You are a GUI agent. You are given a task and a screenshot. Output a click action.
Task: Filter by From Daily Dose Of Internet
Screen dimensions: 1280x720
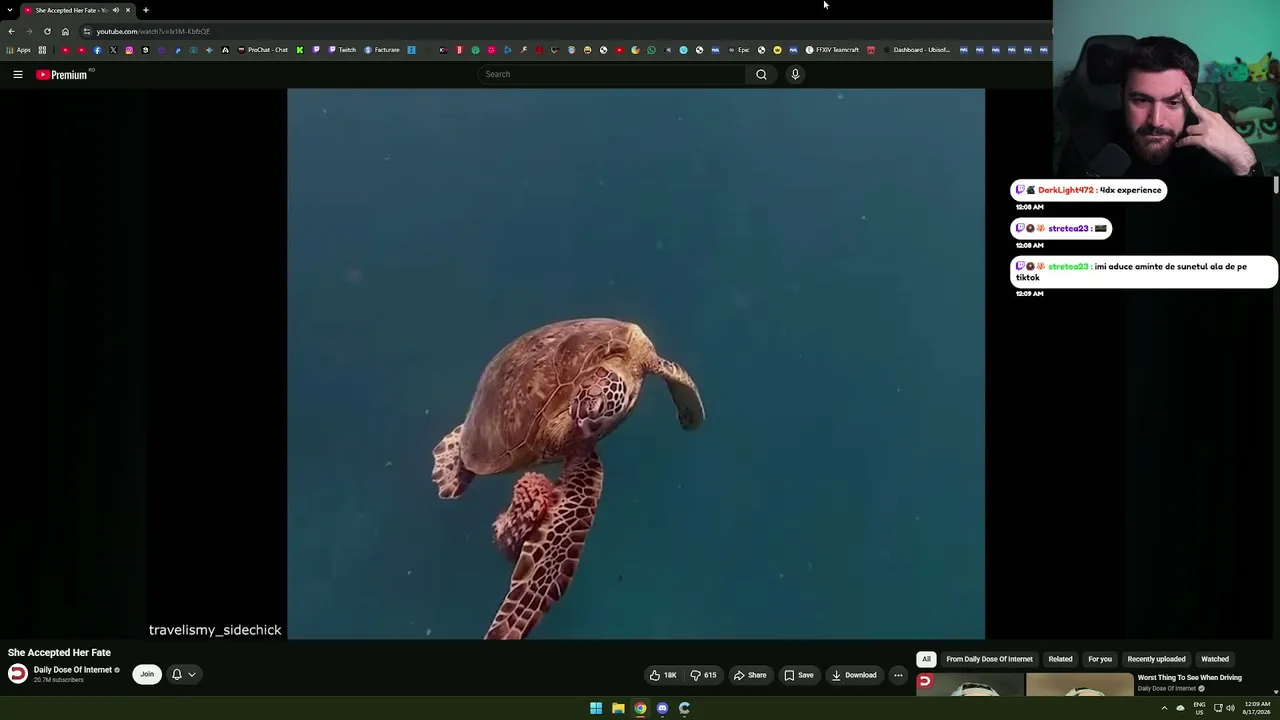click(989, 659)
